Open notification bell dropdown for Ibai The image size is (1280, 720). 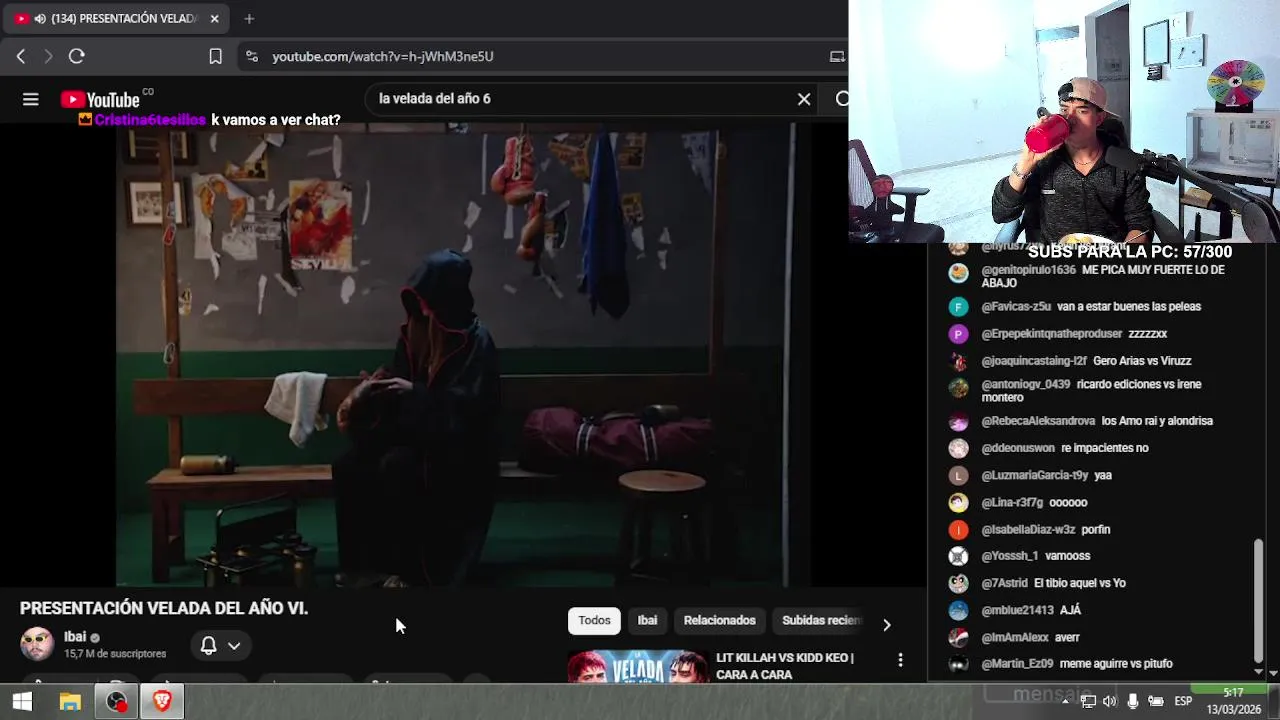click(x=220, y=646)
